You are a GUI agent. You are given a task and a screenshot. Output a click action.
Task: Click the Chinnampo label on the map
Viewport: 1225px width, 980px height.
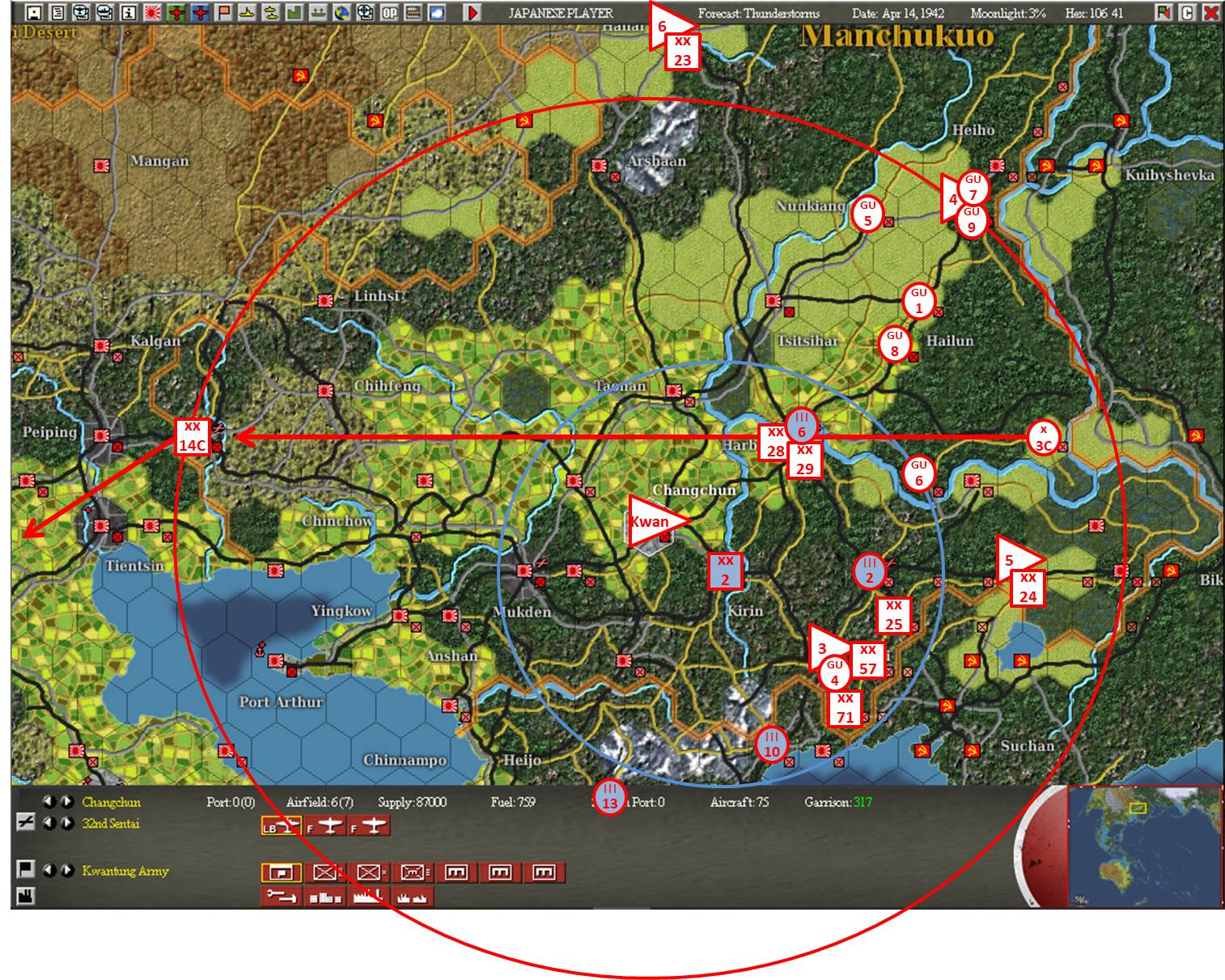point(405,760)
